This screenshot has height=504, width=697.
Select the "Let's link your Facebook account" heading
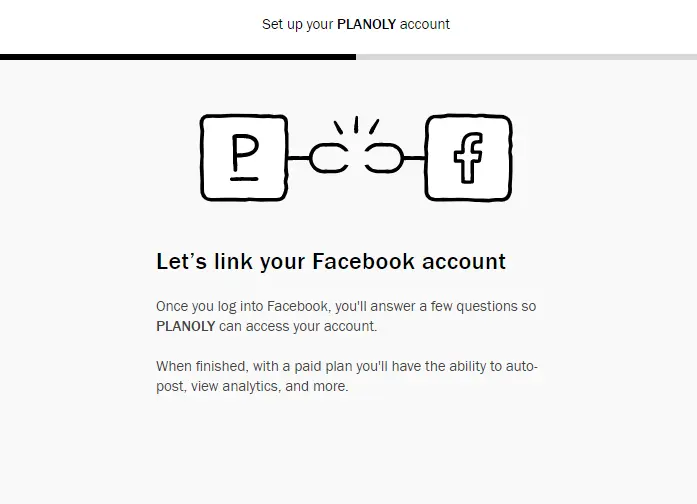tap(331, 262)
